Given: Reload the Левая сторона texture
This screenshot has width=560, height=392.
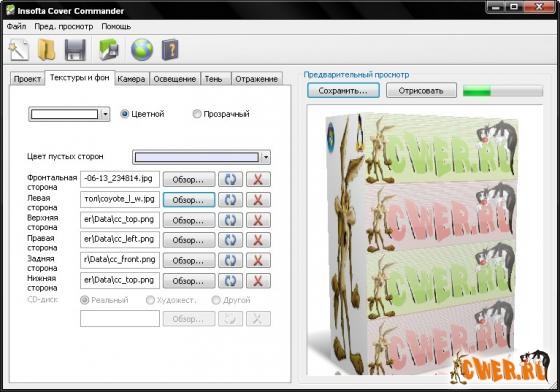Looking at the screenshot, I should 230,200.
